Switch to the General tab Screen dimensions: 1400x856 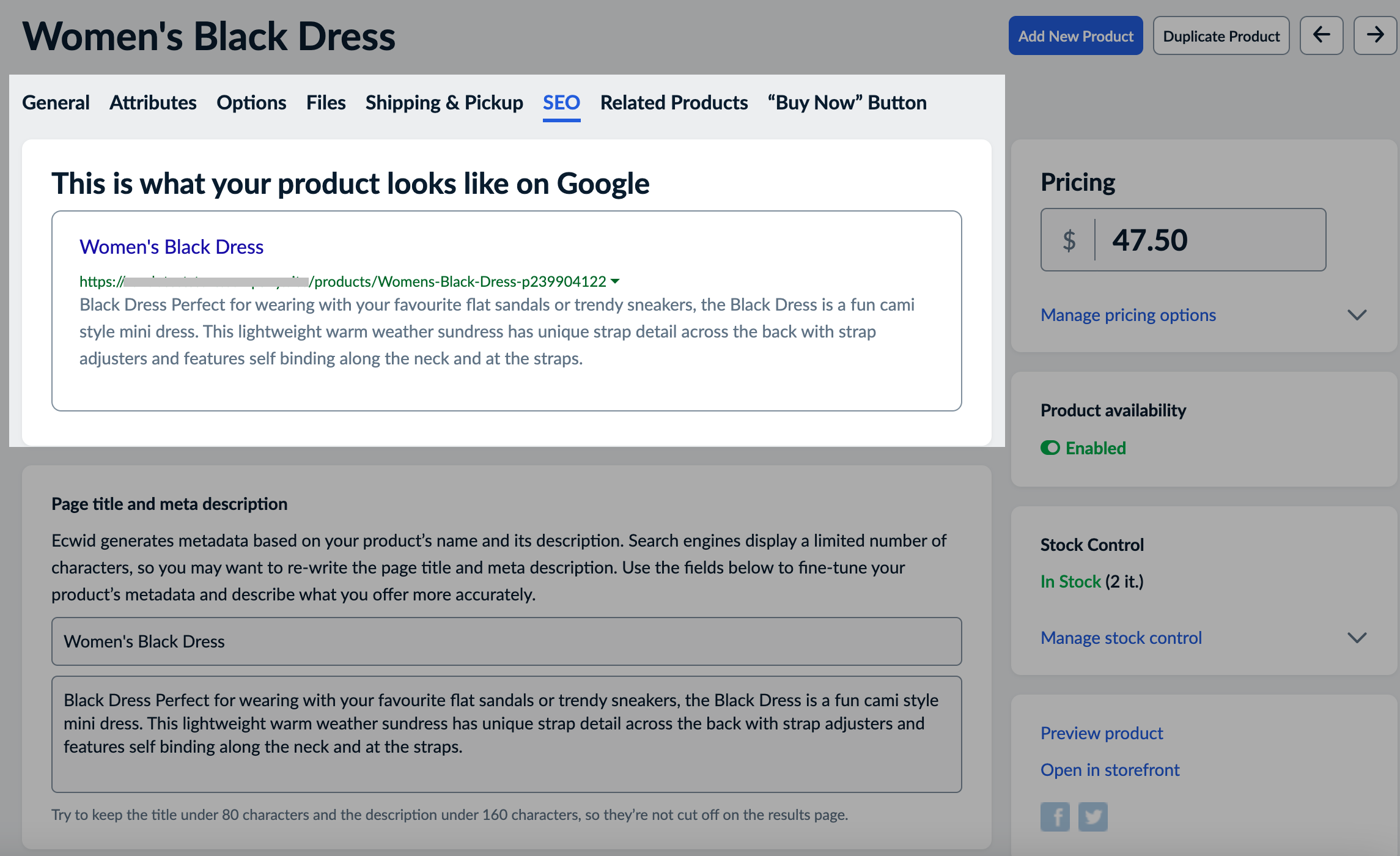(x=56, y=102)
